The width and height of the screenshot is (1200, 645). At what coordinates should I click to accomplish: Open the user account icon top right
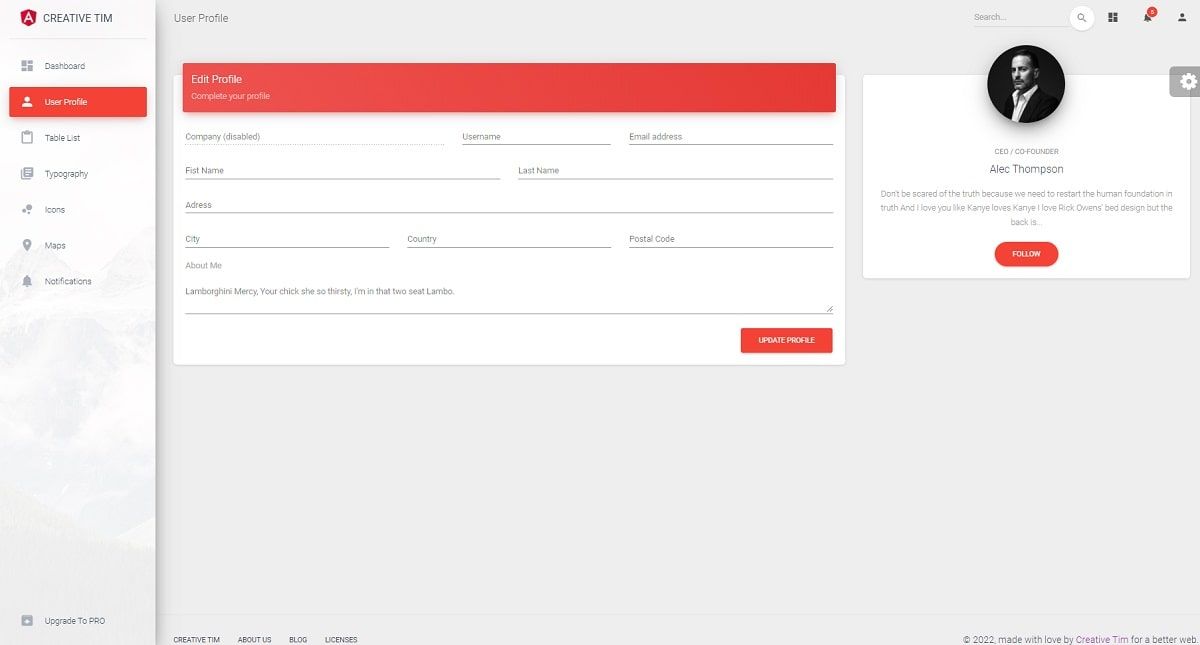[1183, 17]
